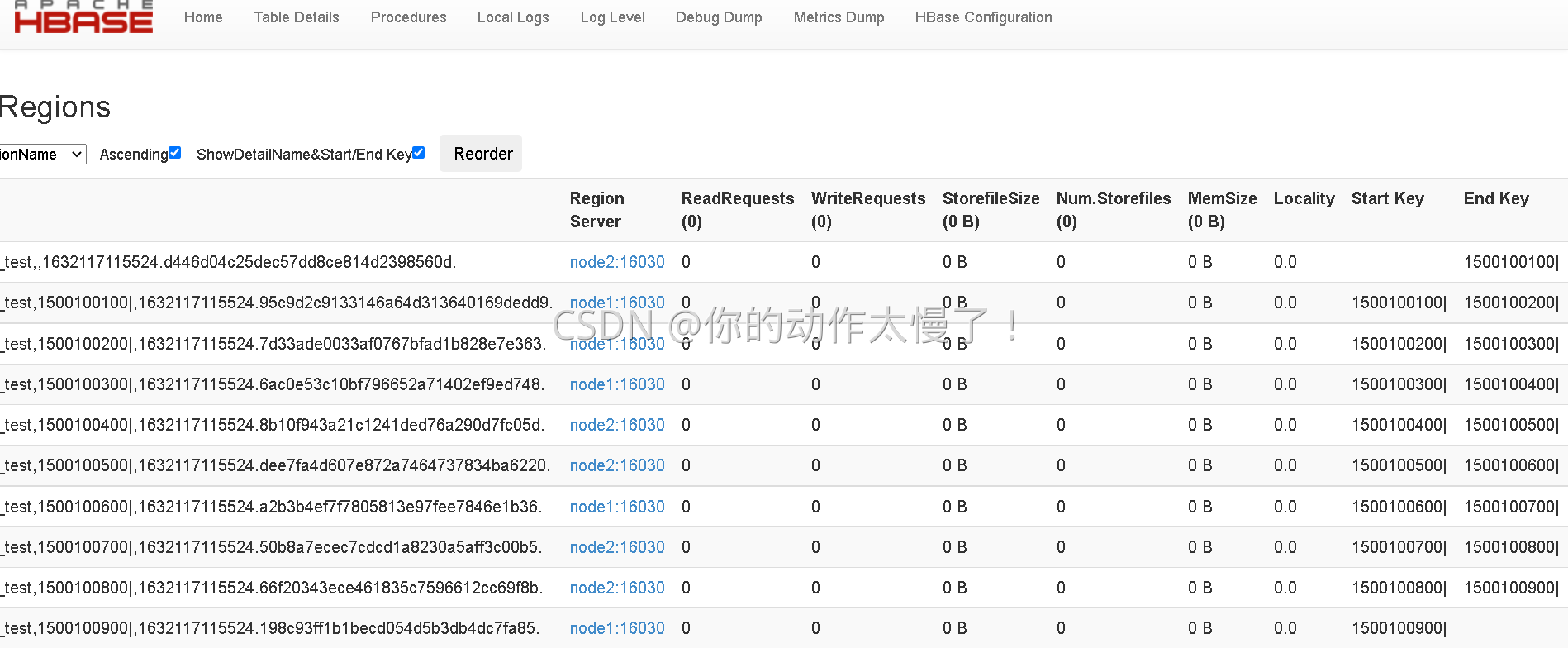Click the MemSize column header

coord(1223,210)
